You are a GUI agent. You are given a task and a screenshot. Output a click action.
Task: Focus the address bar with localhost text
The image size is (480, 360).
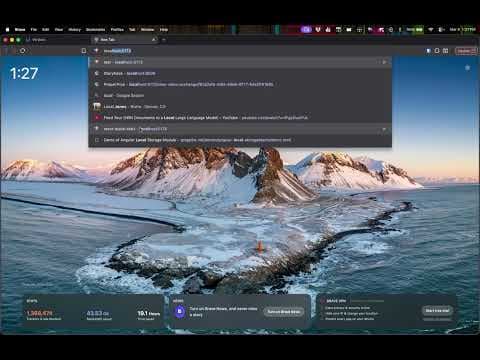click(x=240, y=51)
